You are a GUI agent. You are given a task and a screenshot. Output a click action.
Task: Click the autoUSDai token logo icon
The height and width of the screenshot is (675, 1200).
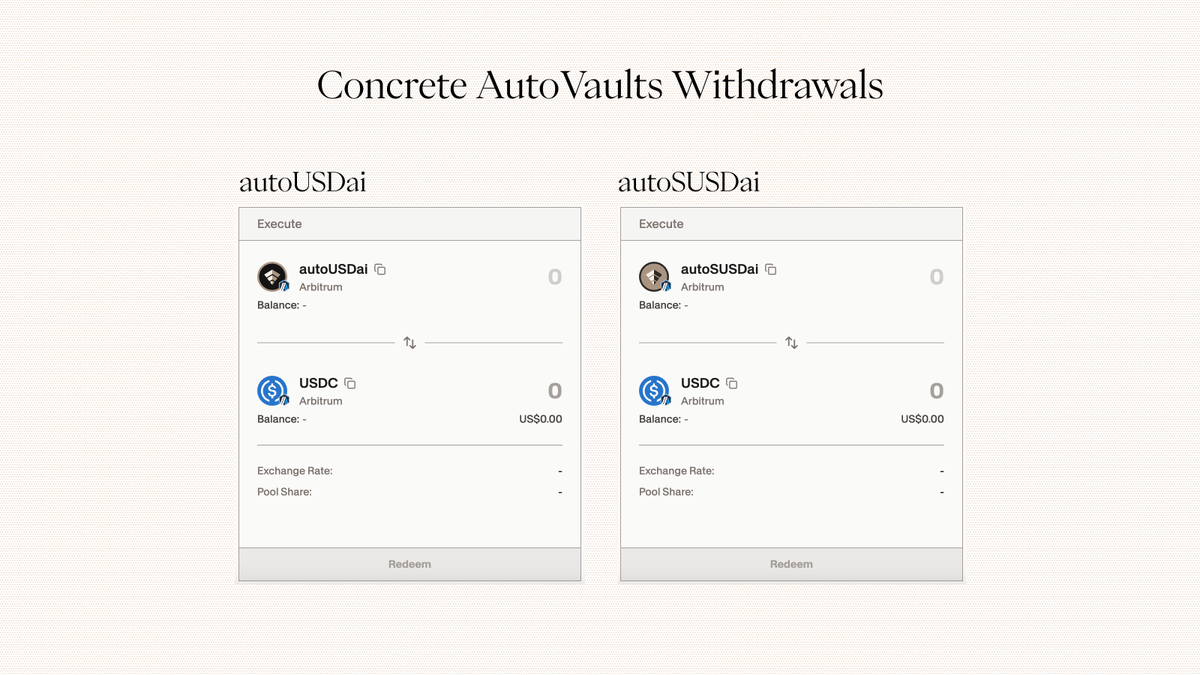pos(272,277)
